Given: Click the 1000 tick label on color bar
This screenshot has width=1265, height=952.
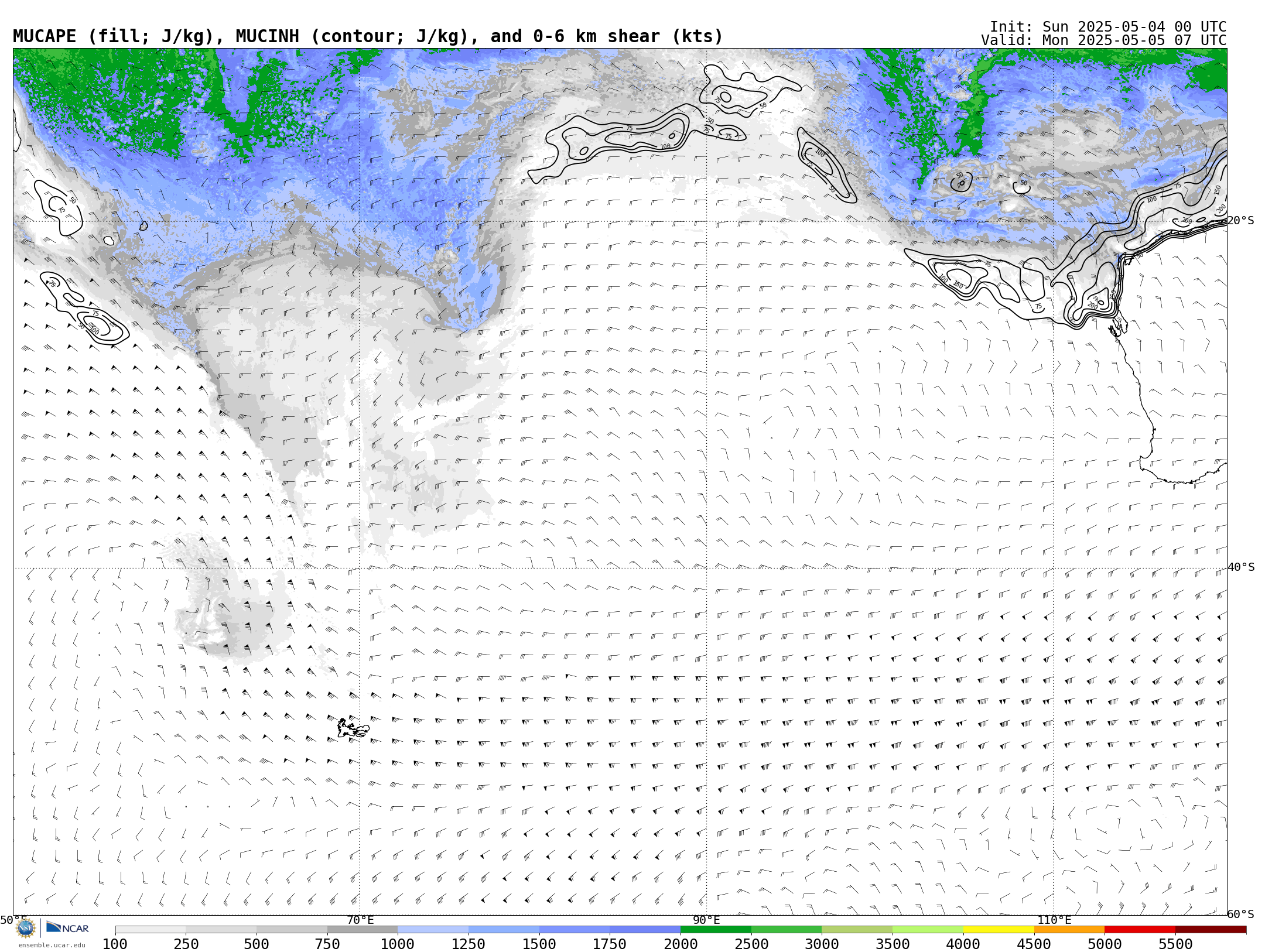Looking at the screenshot, I should pos(398,944).
